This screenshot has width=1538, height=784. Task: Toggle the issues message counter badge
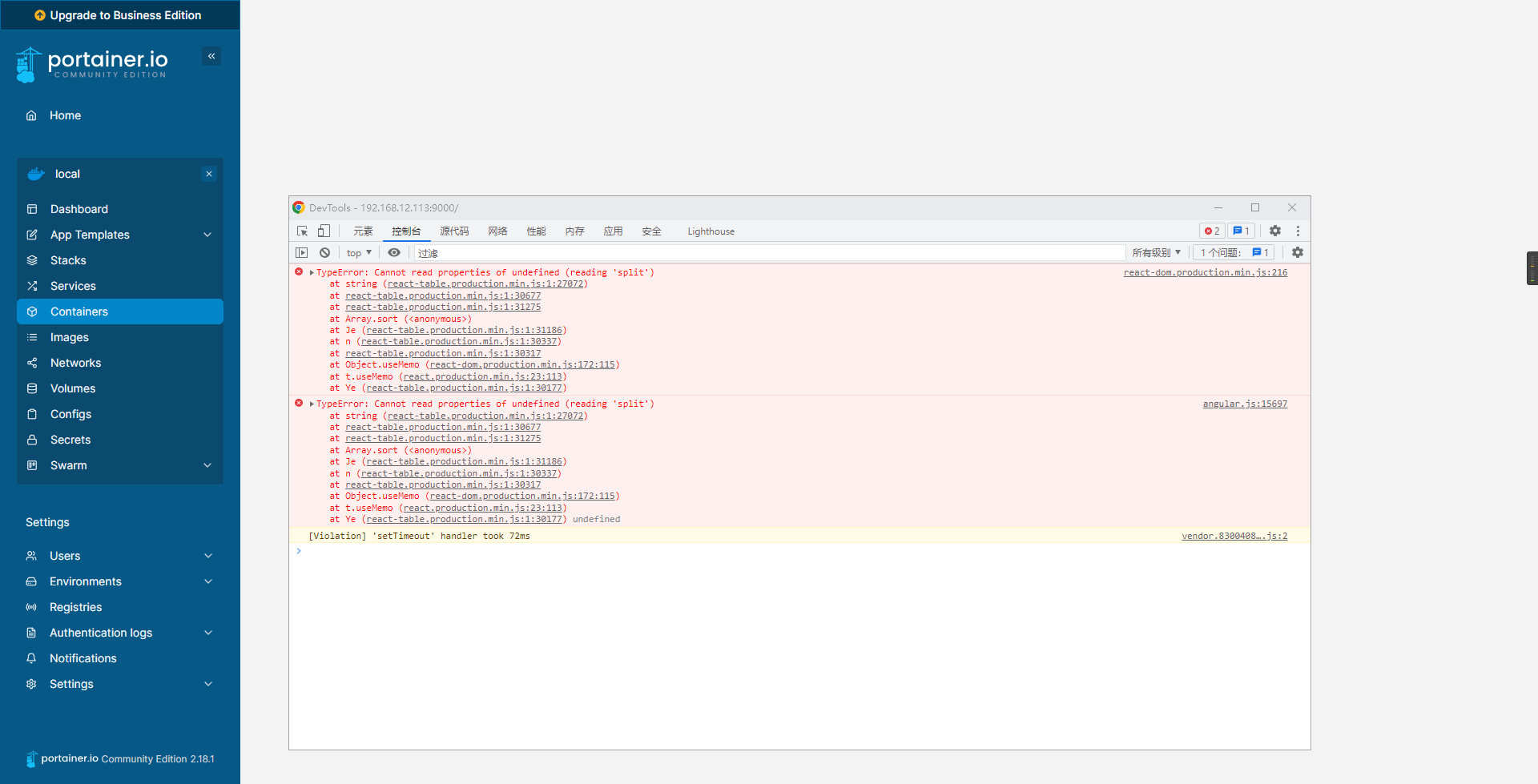pyautogui.click(x=1240, y=231)
